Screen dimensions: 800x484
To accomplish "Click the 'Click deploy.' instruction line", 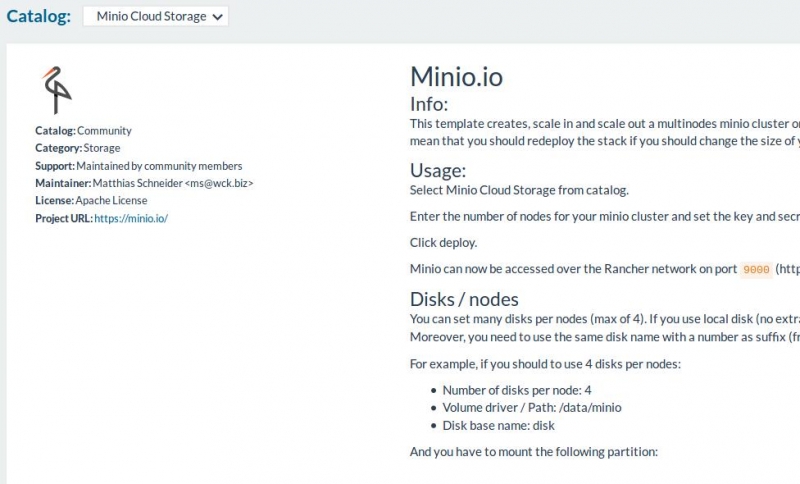I will [443, 243].
